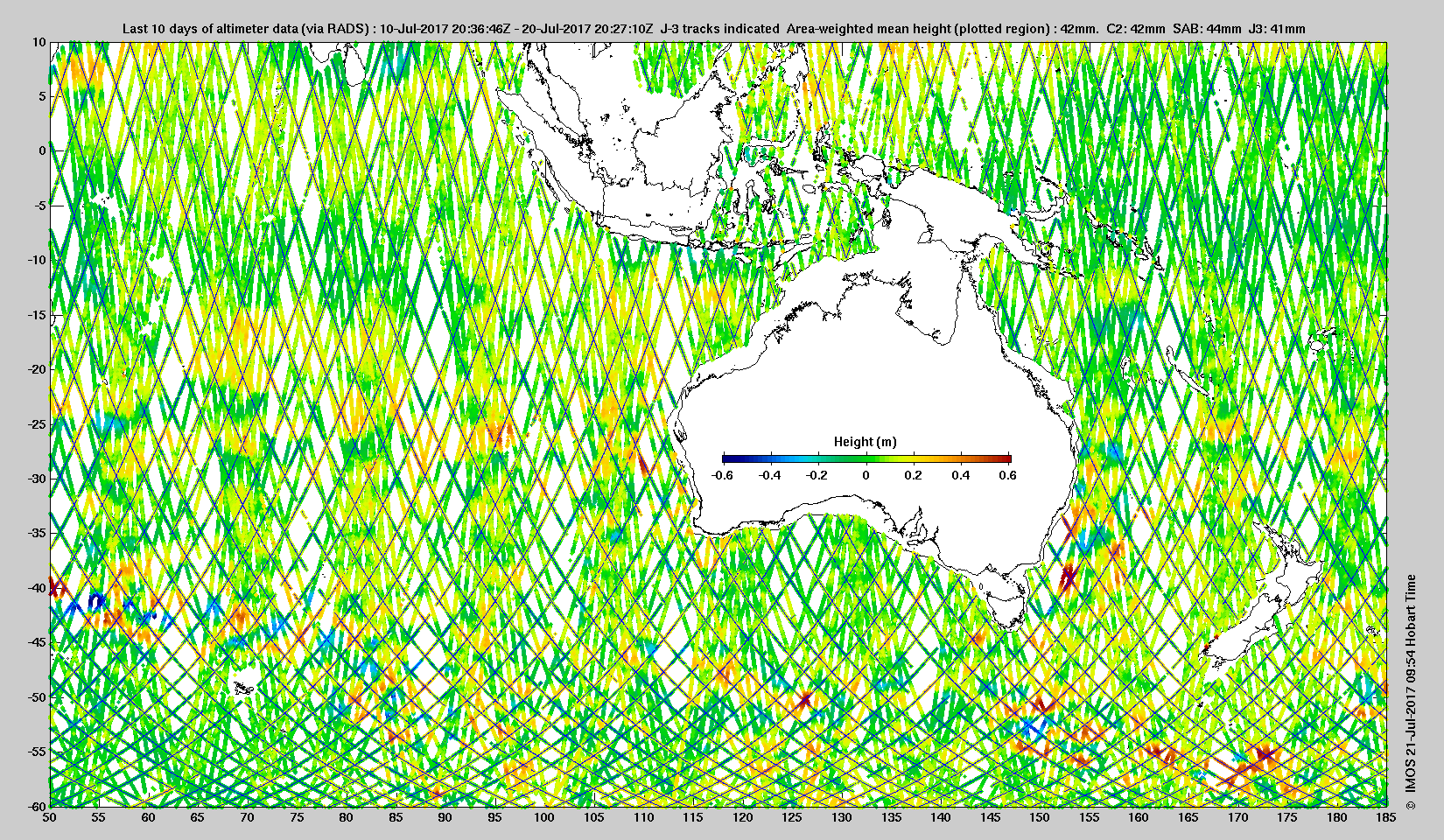Click latitude tick label '-35' on left axis
The width and height of the screenshot is (1444, 840).
(x=36, y=533)
